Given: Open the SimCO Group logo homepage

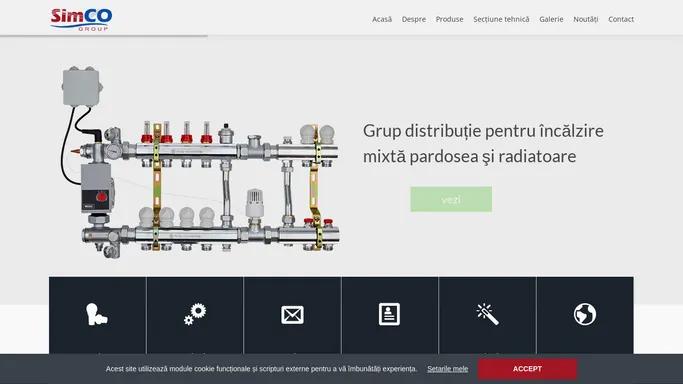Looking at the screenshot, I should [x=81, y=20].
